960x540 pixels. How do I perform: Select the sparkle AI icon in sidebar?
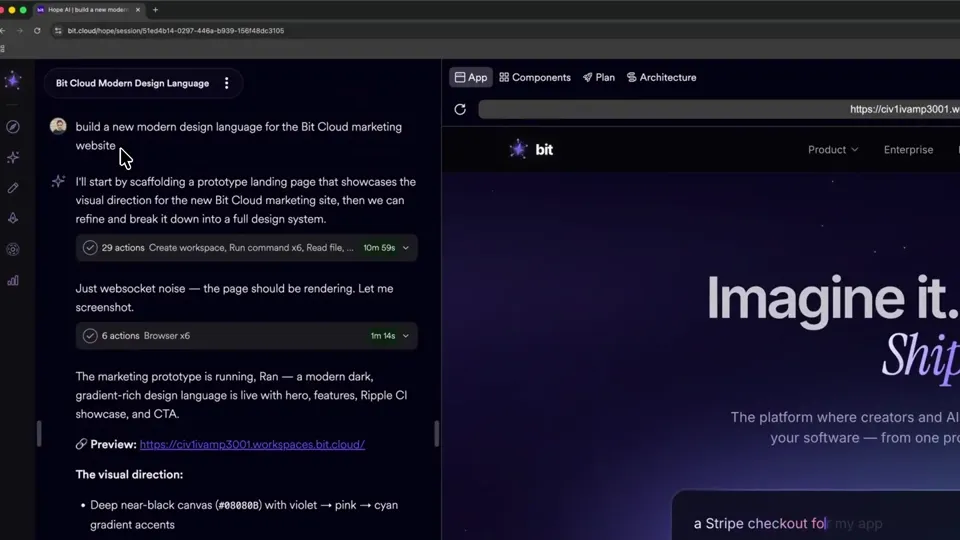tap(13, 157)
